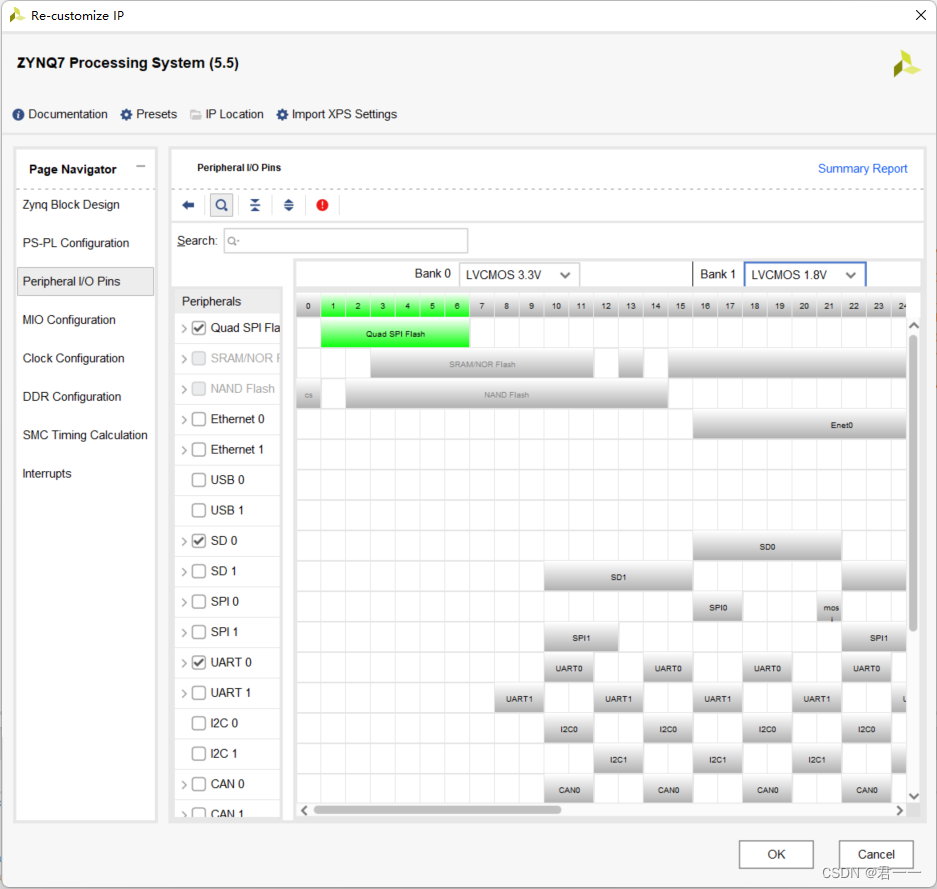Viewport: 937px width, 889px height.
Task: Enable the I2C 0 checkbox
Action: 199,724
